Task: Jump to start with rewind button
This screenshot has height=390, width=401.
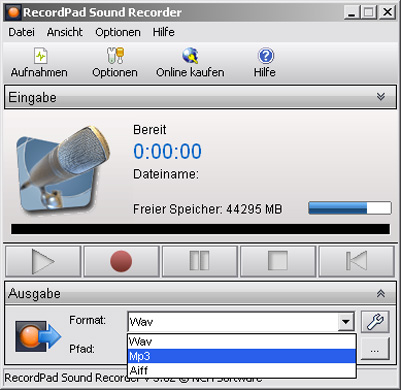Action: [x=356, y=261]
